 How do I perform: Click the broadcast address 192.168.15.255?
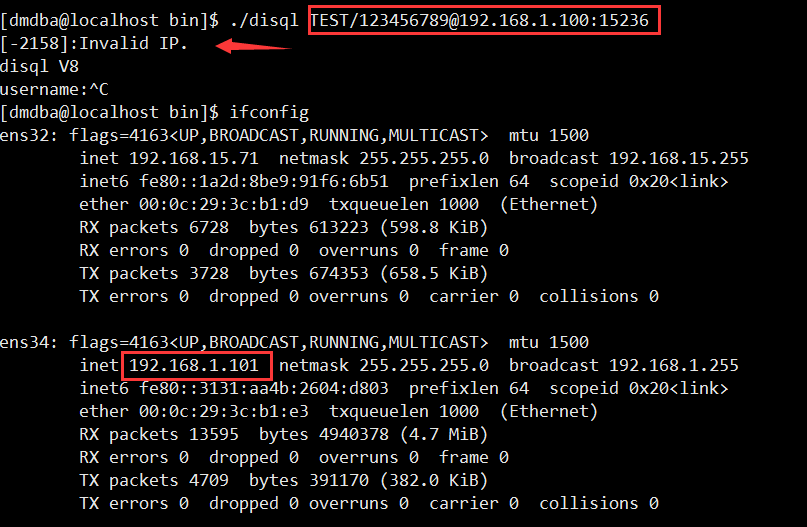coord(678,159)
